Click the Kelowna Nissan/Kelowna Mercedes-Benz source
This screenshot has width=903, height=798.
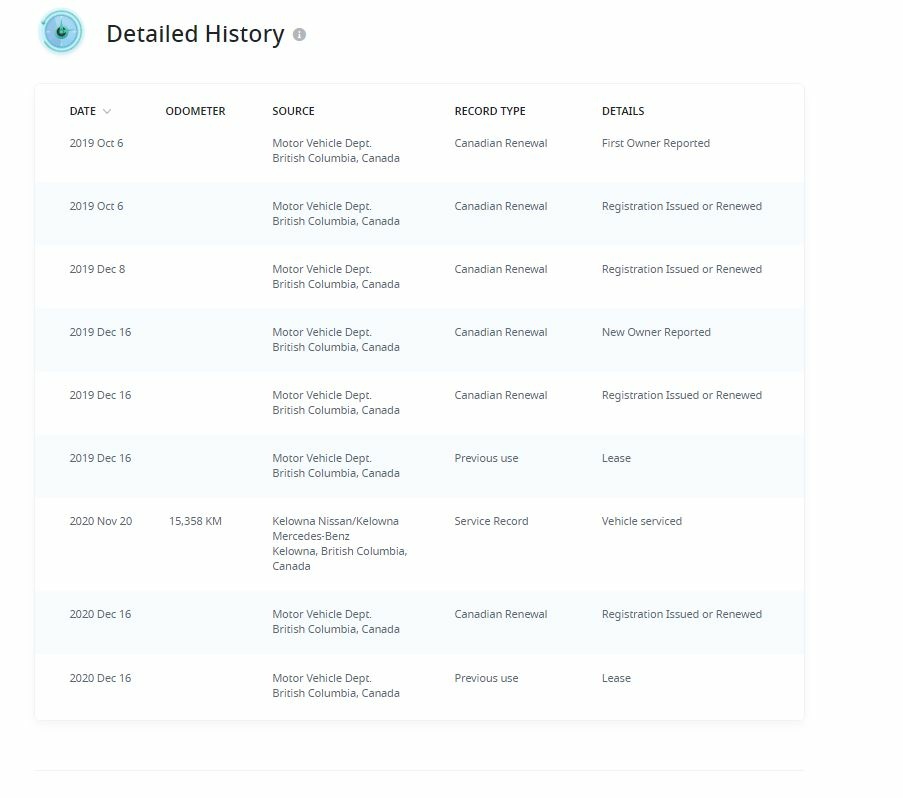point(340,544)
